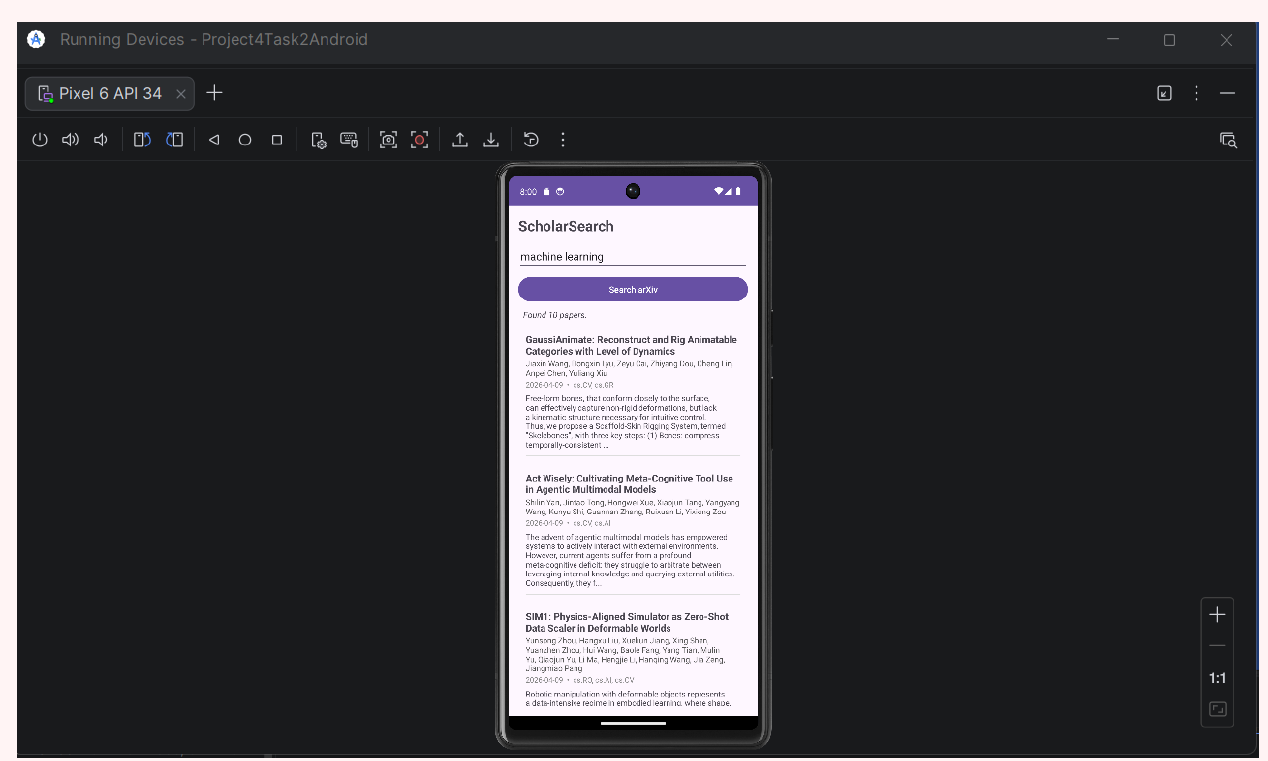Tap the 'Found 10 papers.' status text
The height and width of the screenshot is (761, 1268).
(x=555, y=315)
